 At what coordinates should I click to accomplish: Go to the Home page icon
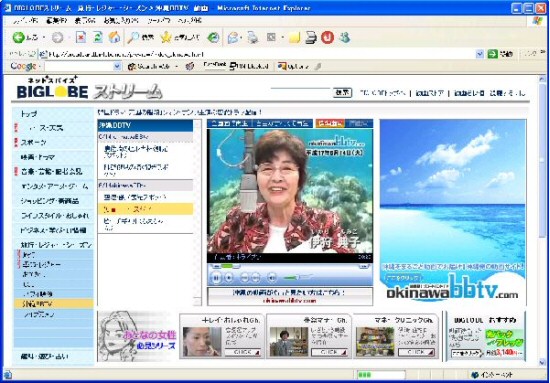(x=114, y=37)
